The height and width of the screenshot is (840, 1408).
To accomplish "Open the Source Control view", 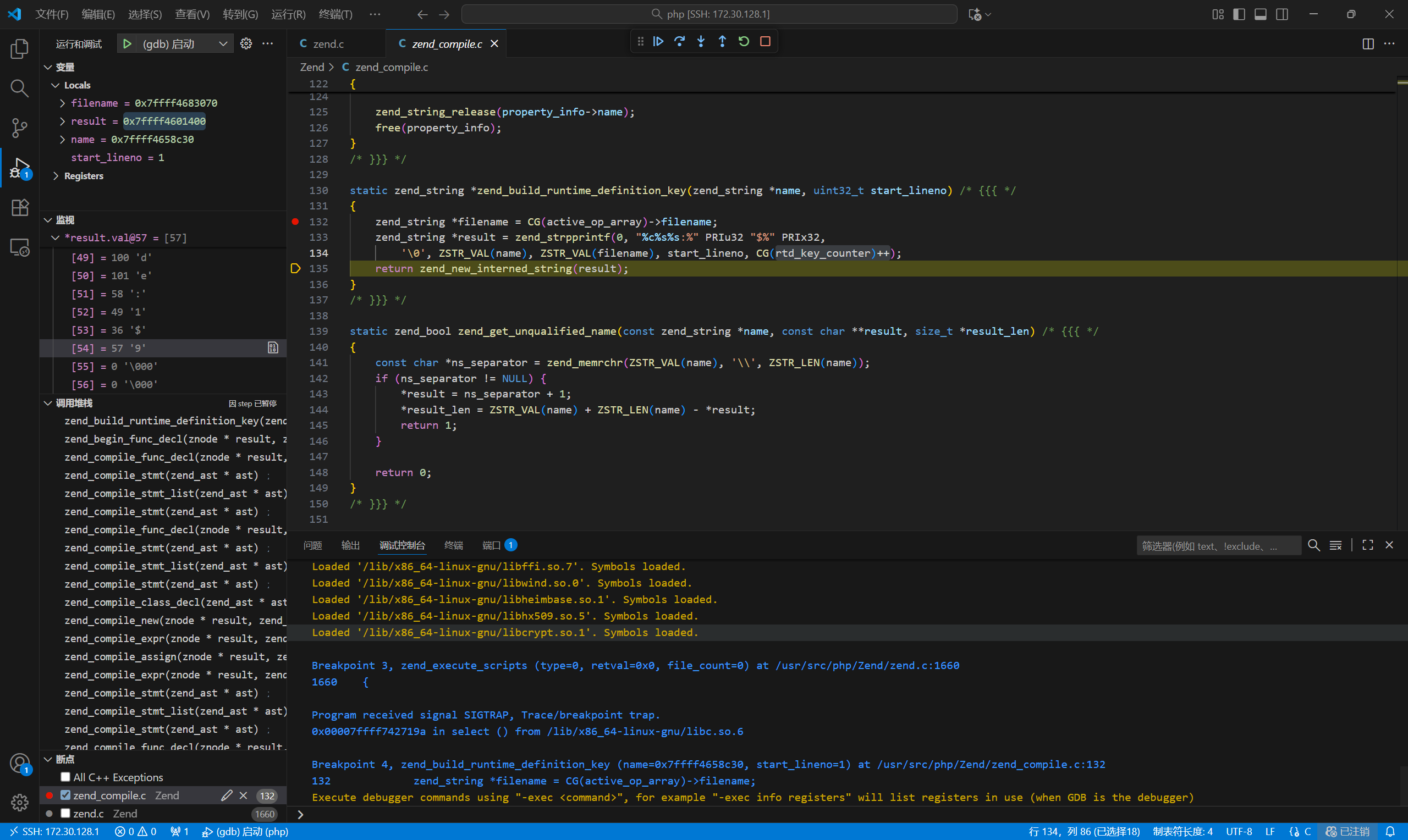I will (20, 128).
